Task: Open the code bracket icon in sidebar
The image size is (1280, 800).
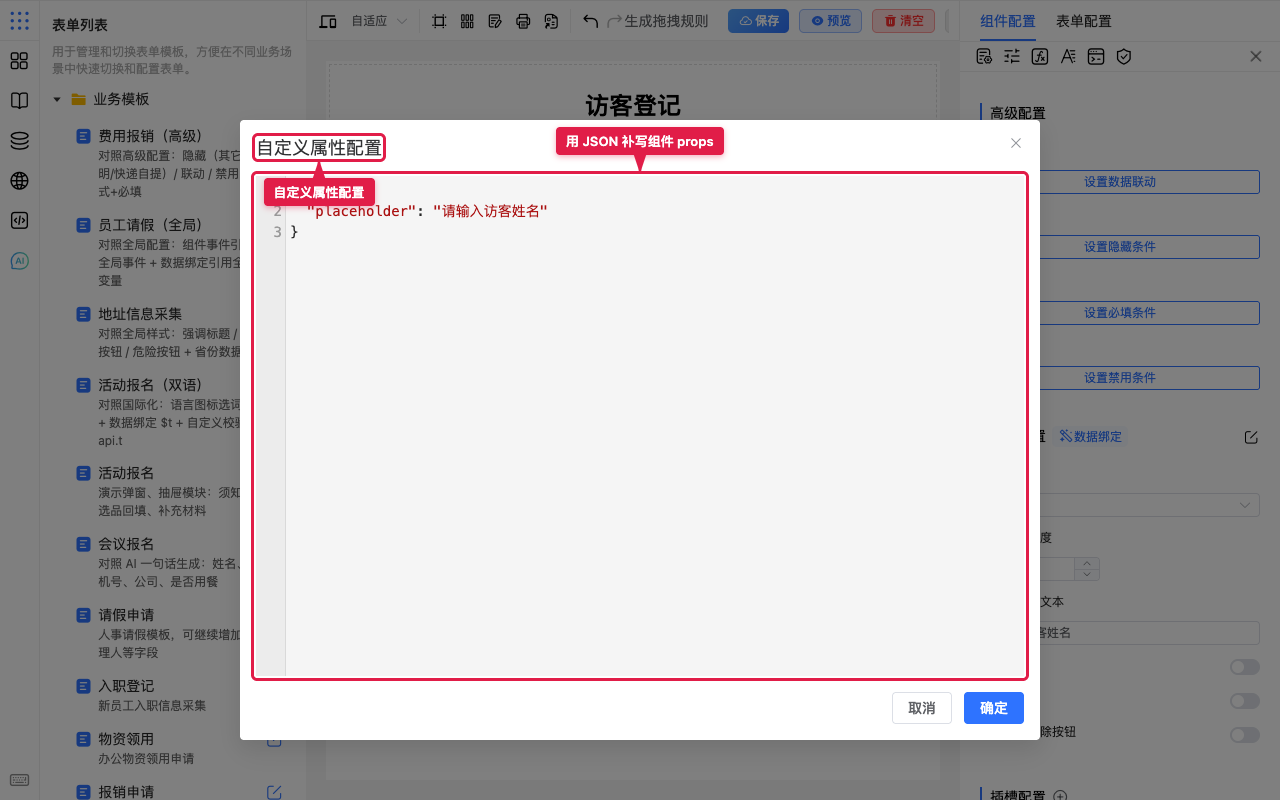Action: 19,221
